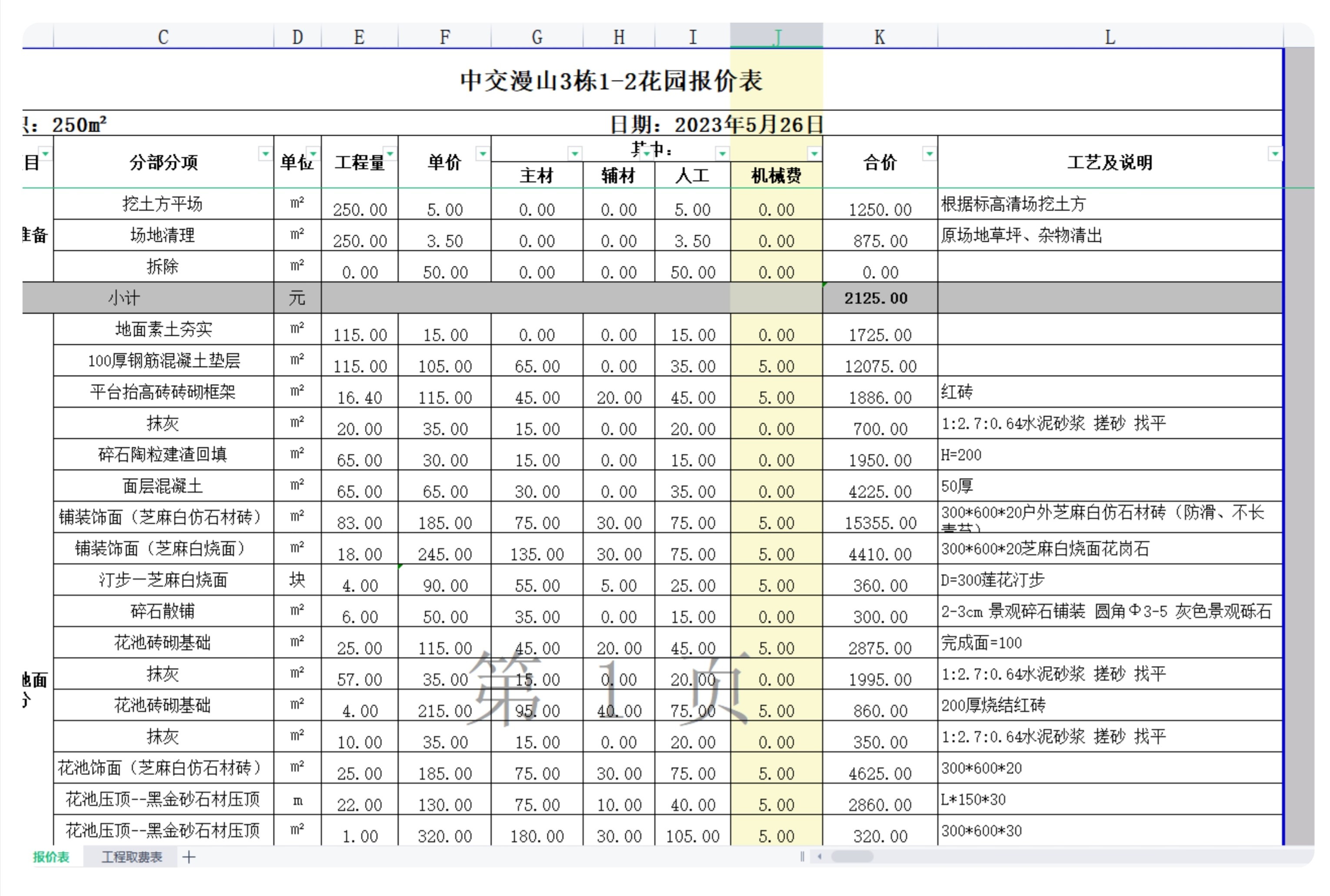Screen dimensions: 1330x896
Task: Select the 拆除 cell
Action: [x=163, y=266]
